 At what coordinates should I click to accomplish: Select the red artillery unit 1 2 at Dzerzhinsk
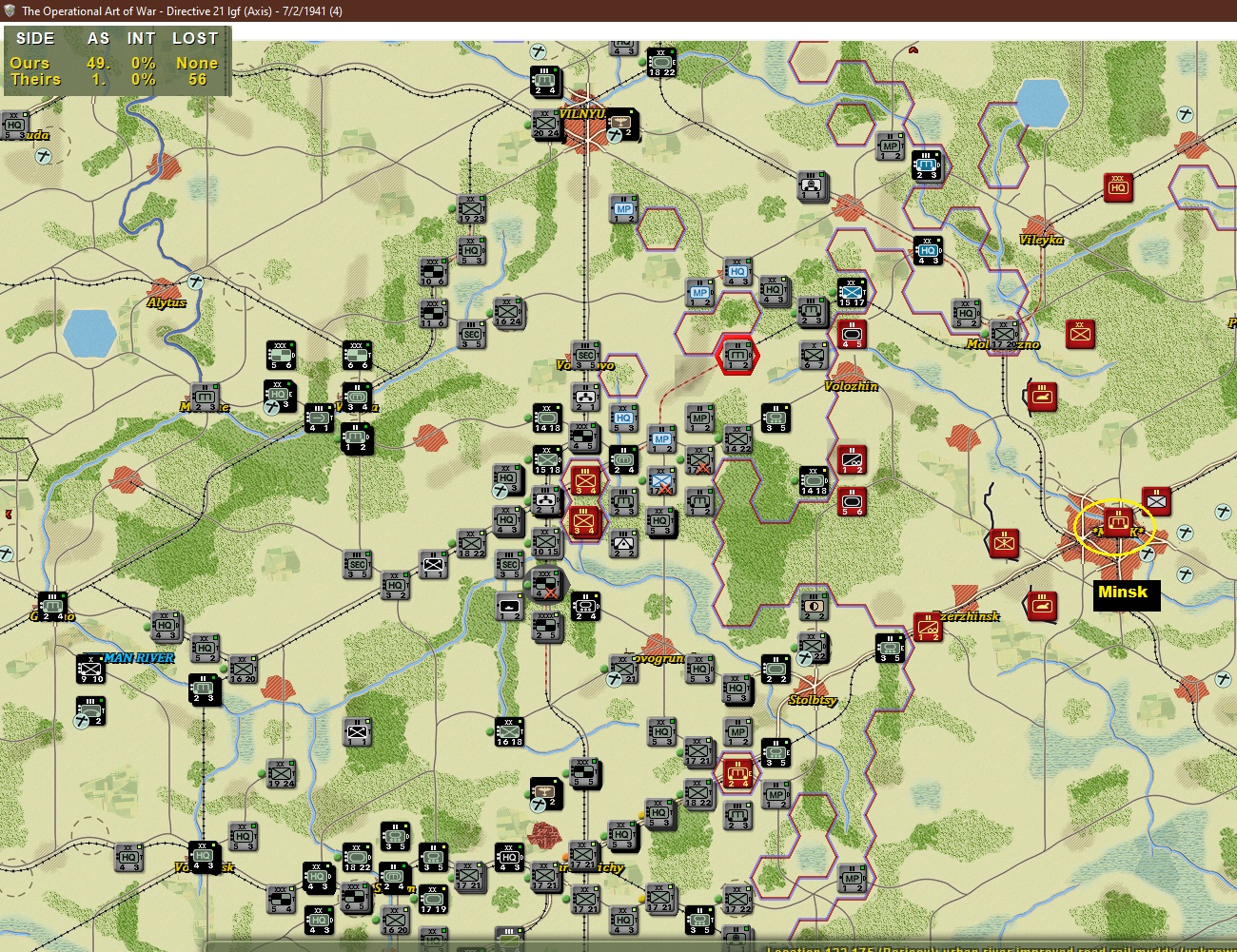[928, 627]
